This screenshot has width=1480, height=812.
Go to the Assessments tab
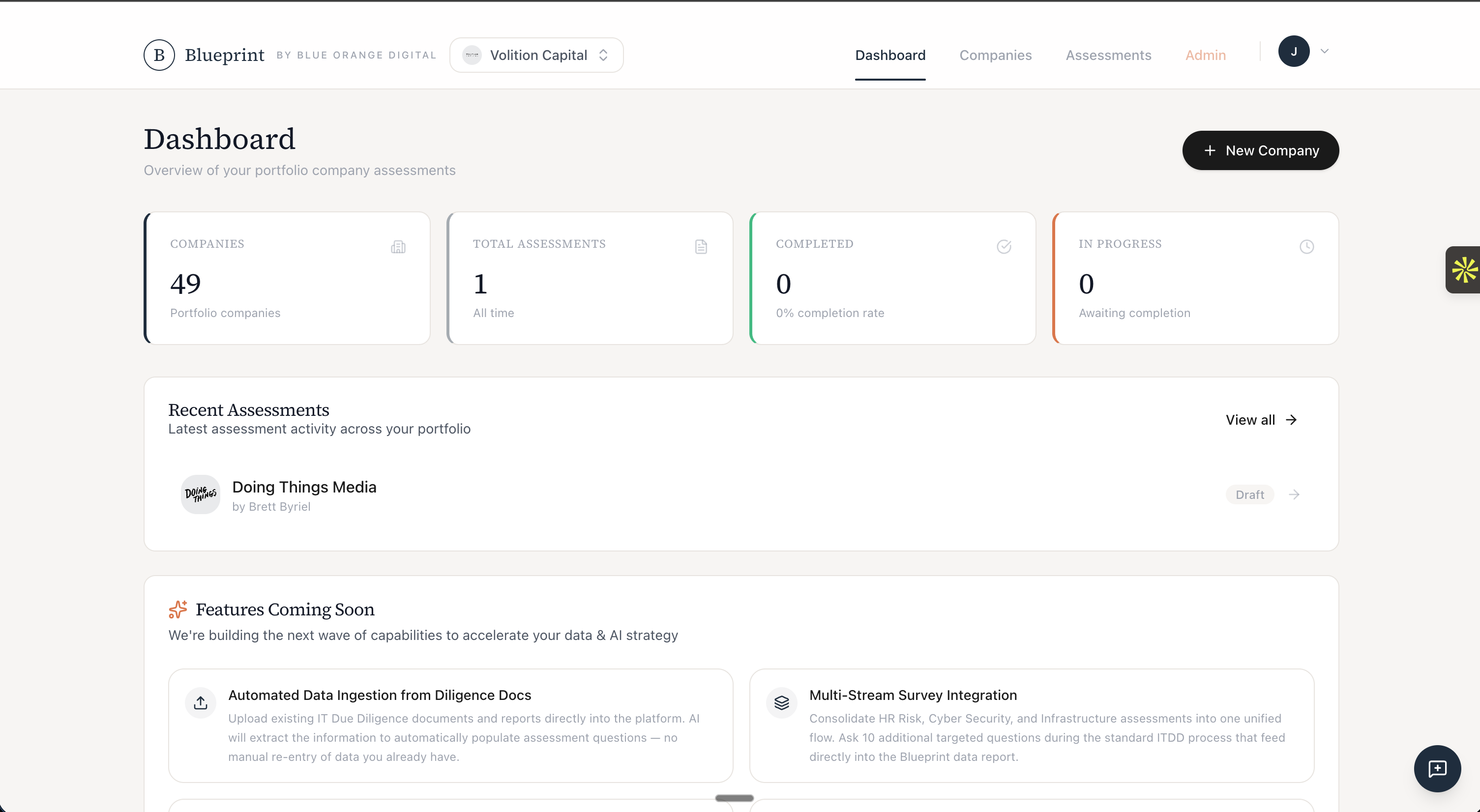[1108, 55]
